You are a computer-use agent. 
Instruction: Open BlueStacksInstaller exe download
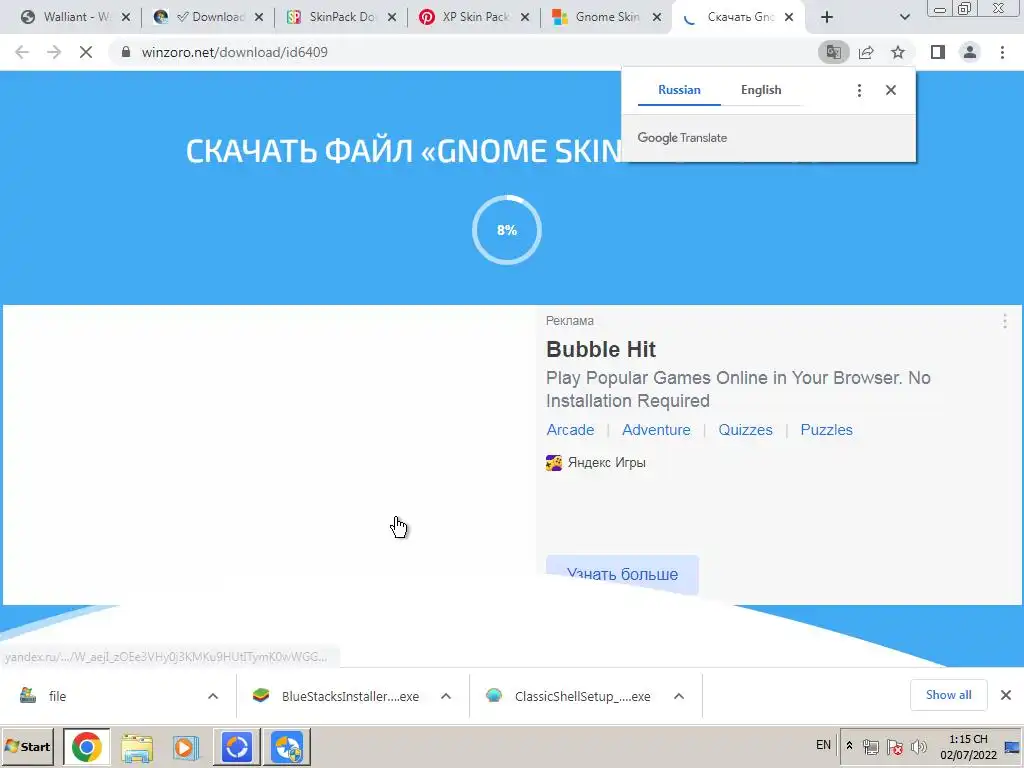click(x=338, y=696)
